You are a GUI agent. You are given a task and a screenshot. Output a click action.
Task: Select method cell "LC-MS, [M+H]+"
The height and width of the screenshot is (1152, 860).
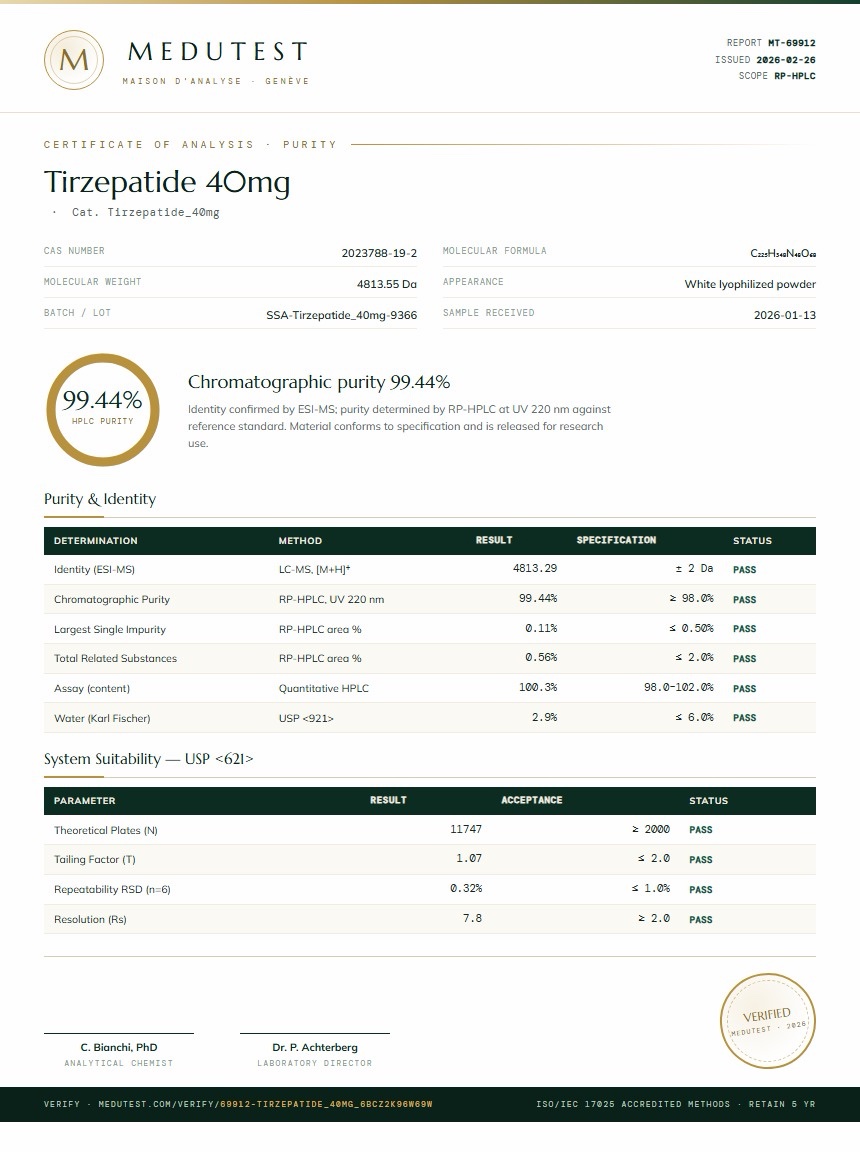click(x=314, y=569)
